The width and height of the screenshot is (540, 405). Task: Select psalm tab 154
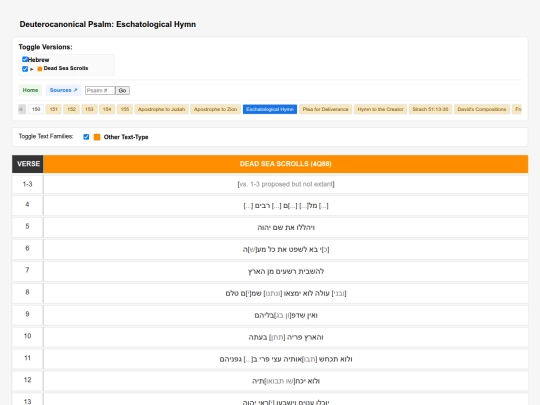(x=107, y=109)
